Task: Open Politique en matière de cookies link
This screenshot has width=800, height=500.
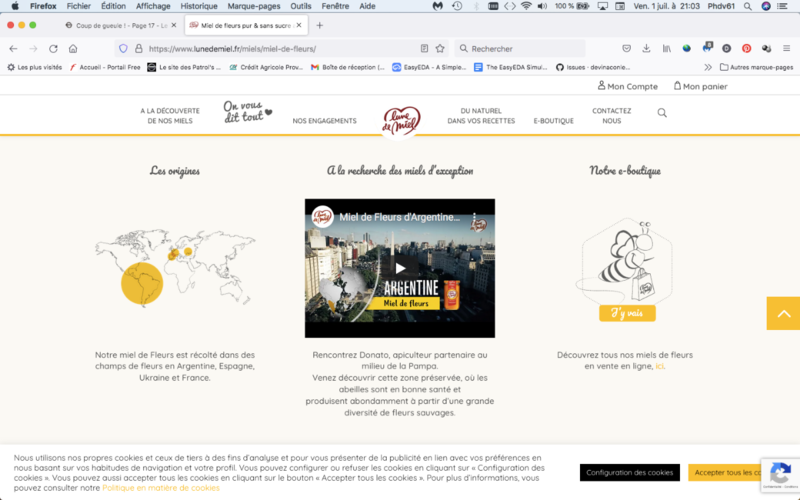Action: click(x=161, y=488)
